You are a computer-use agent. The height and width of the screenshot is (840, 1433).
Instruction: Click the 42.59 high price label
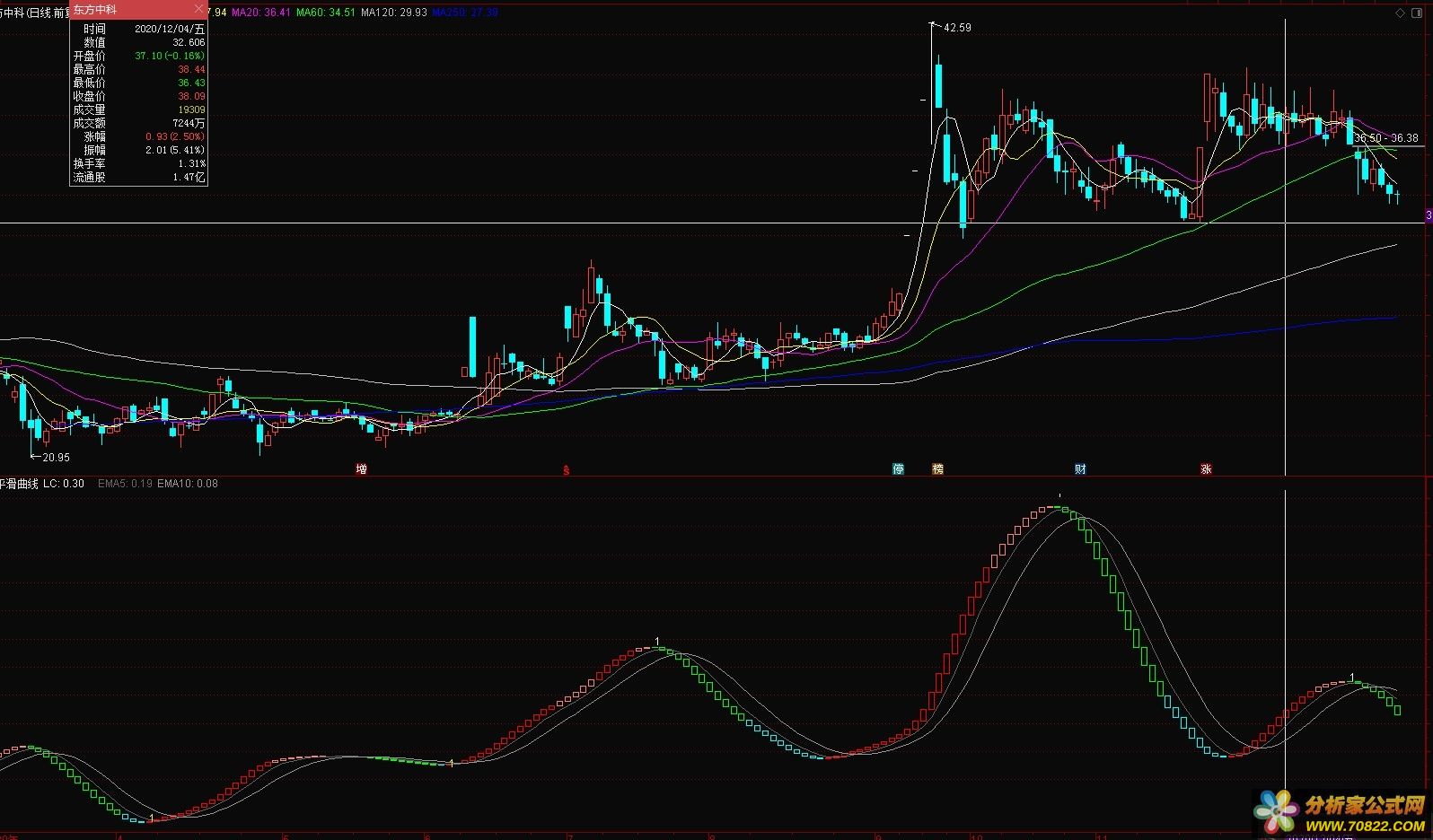pos(957,28)
